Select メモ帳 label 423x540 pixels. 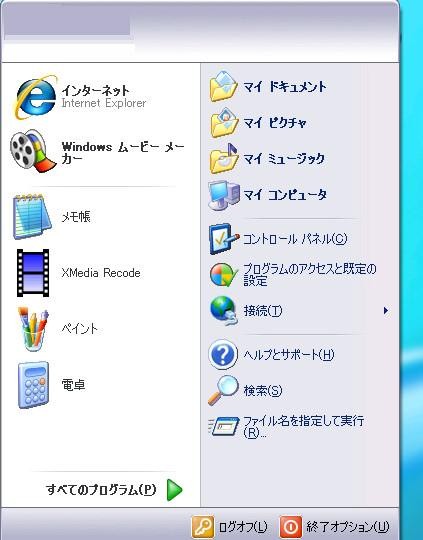(76, 217)
